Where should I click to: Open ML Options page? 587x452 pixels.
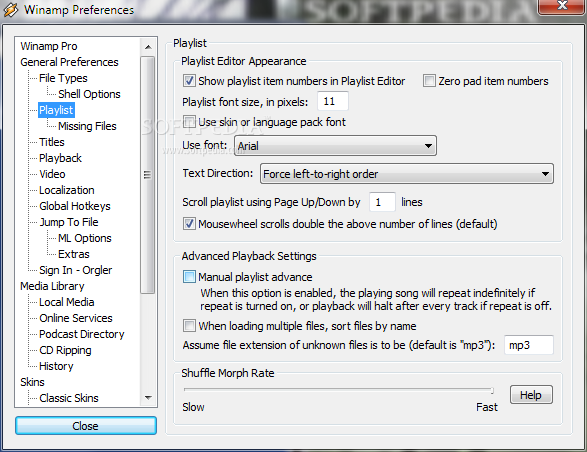(85, 238)
